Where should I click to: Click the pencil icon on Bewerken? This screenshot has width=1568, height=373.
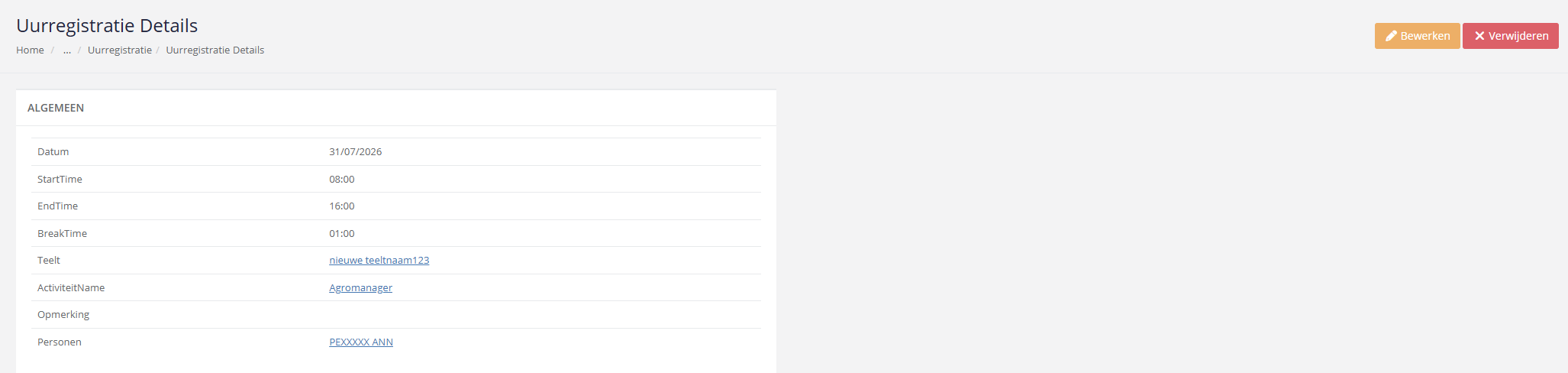point(1392,36)
